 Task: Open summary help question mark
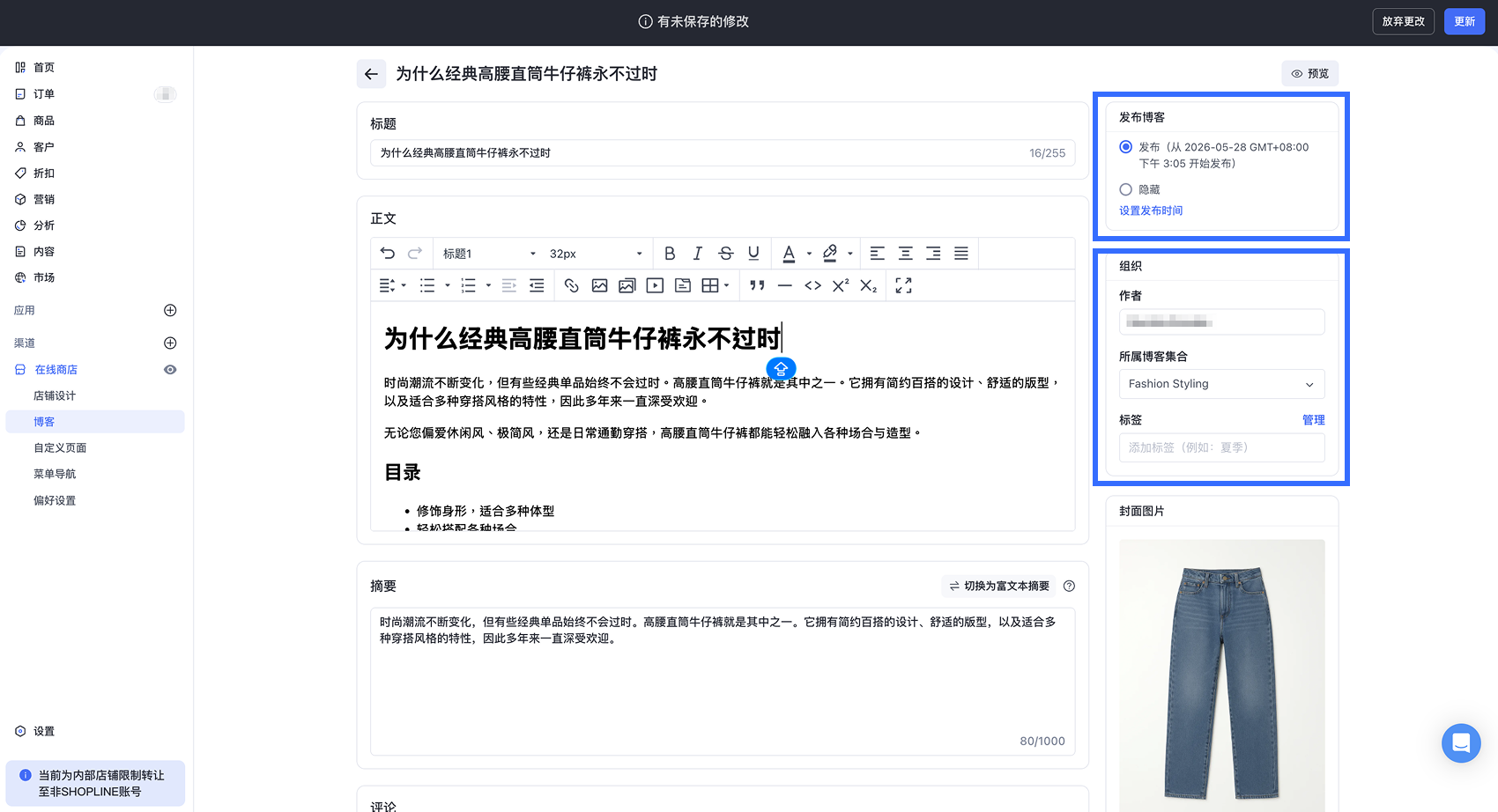[x=1069, y=587]
